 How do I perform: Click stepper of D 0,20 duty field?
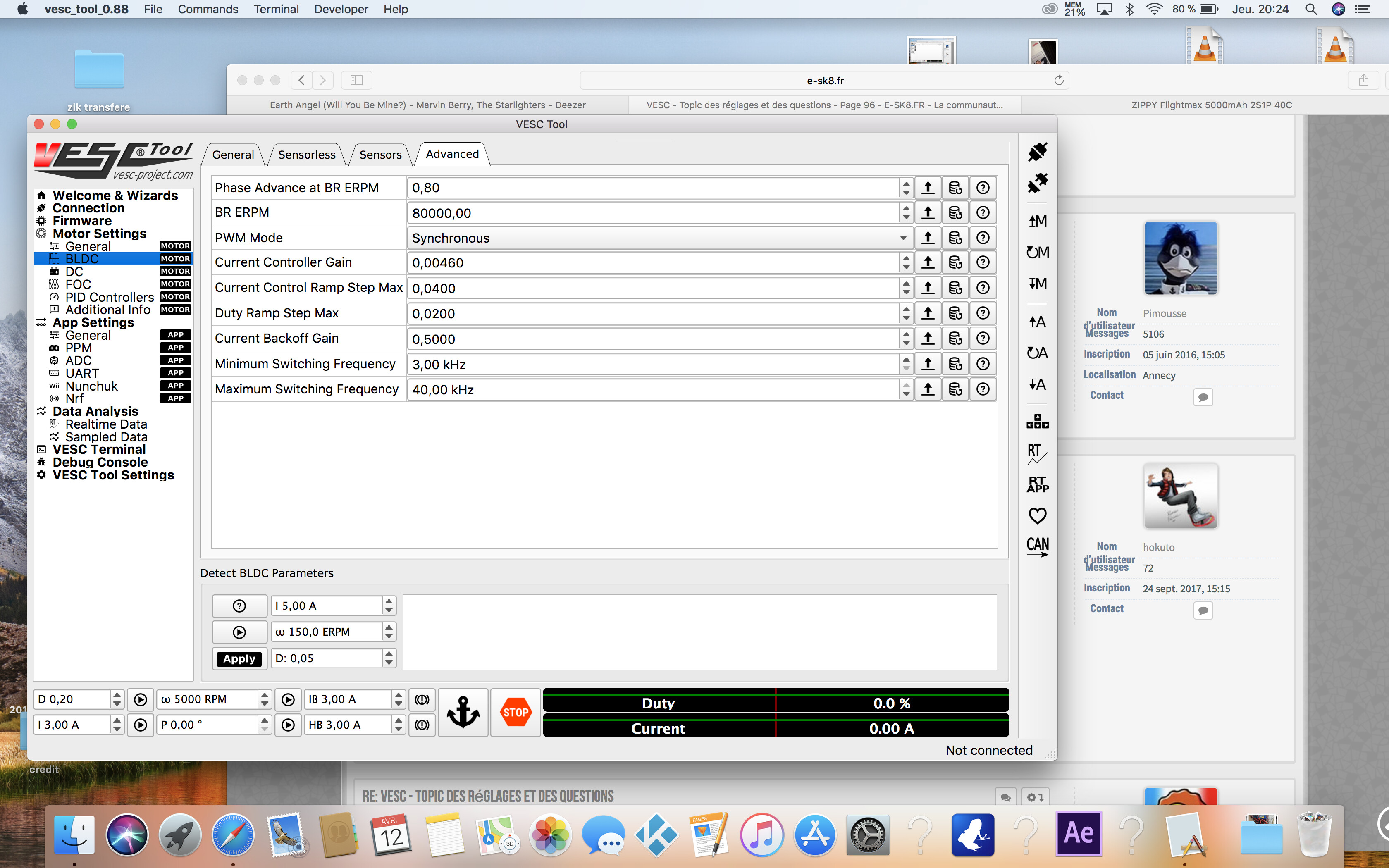(117, 699)
